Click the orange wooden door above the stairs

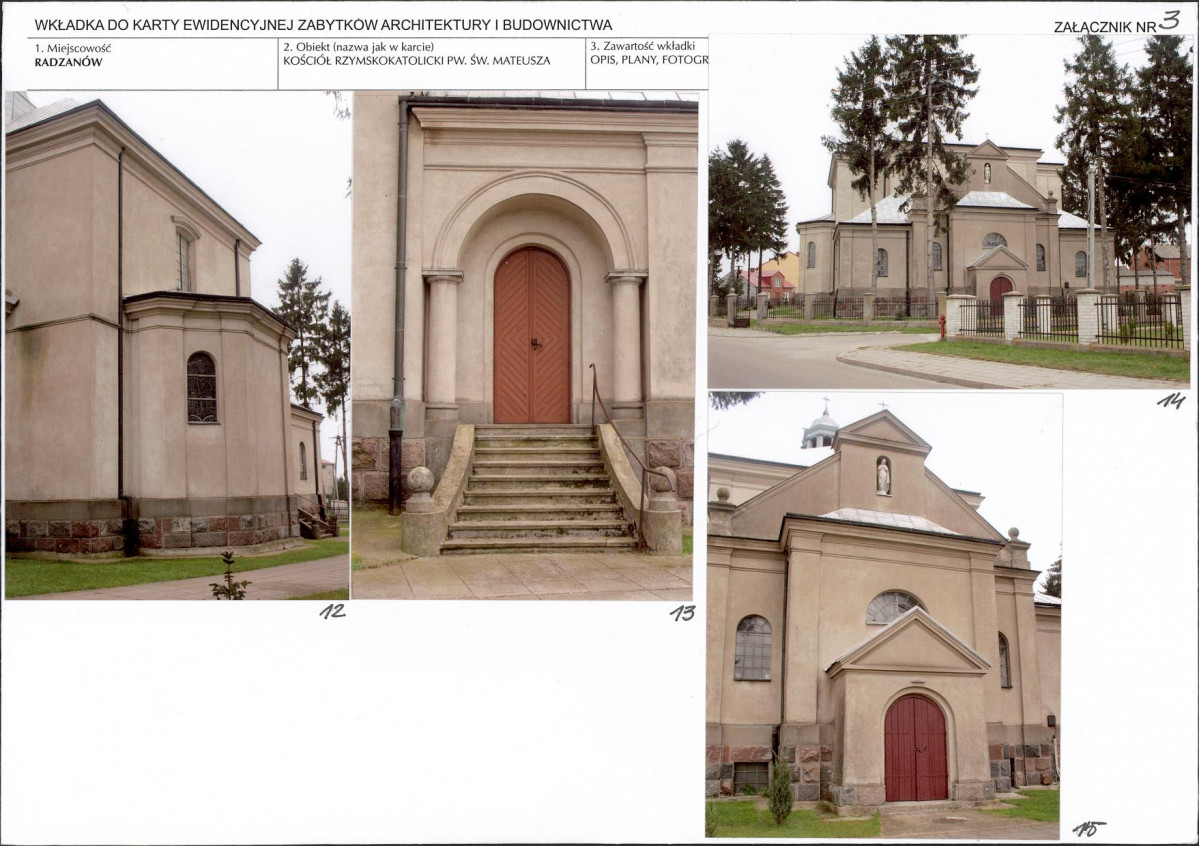(532, 336)
